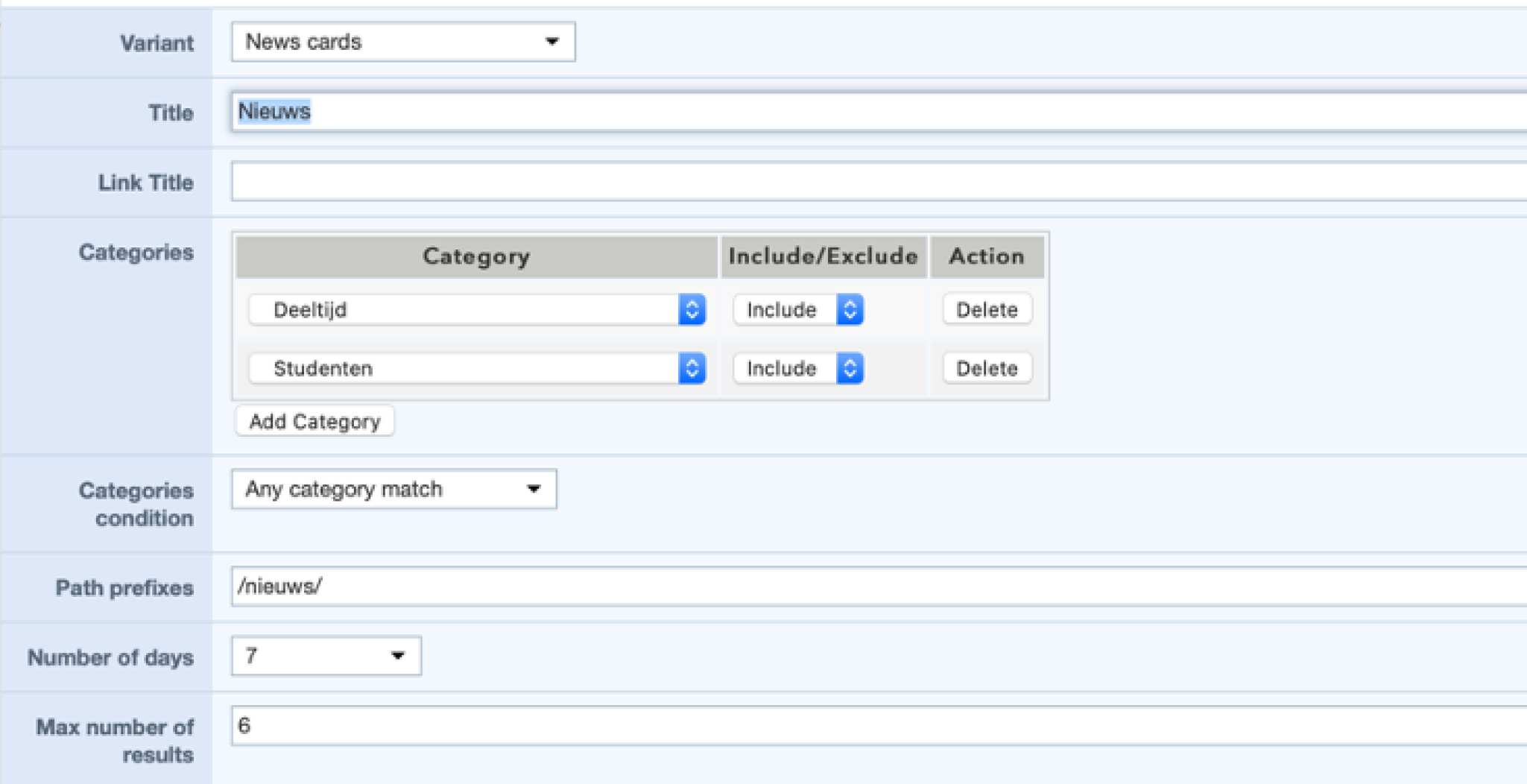
Task: Click the Categories condition label
Action: (136, 504)
